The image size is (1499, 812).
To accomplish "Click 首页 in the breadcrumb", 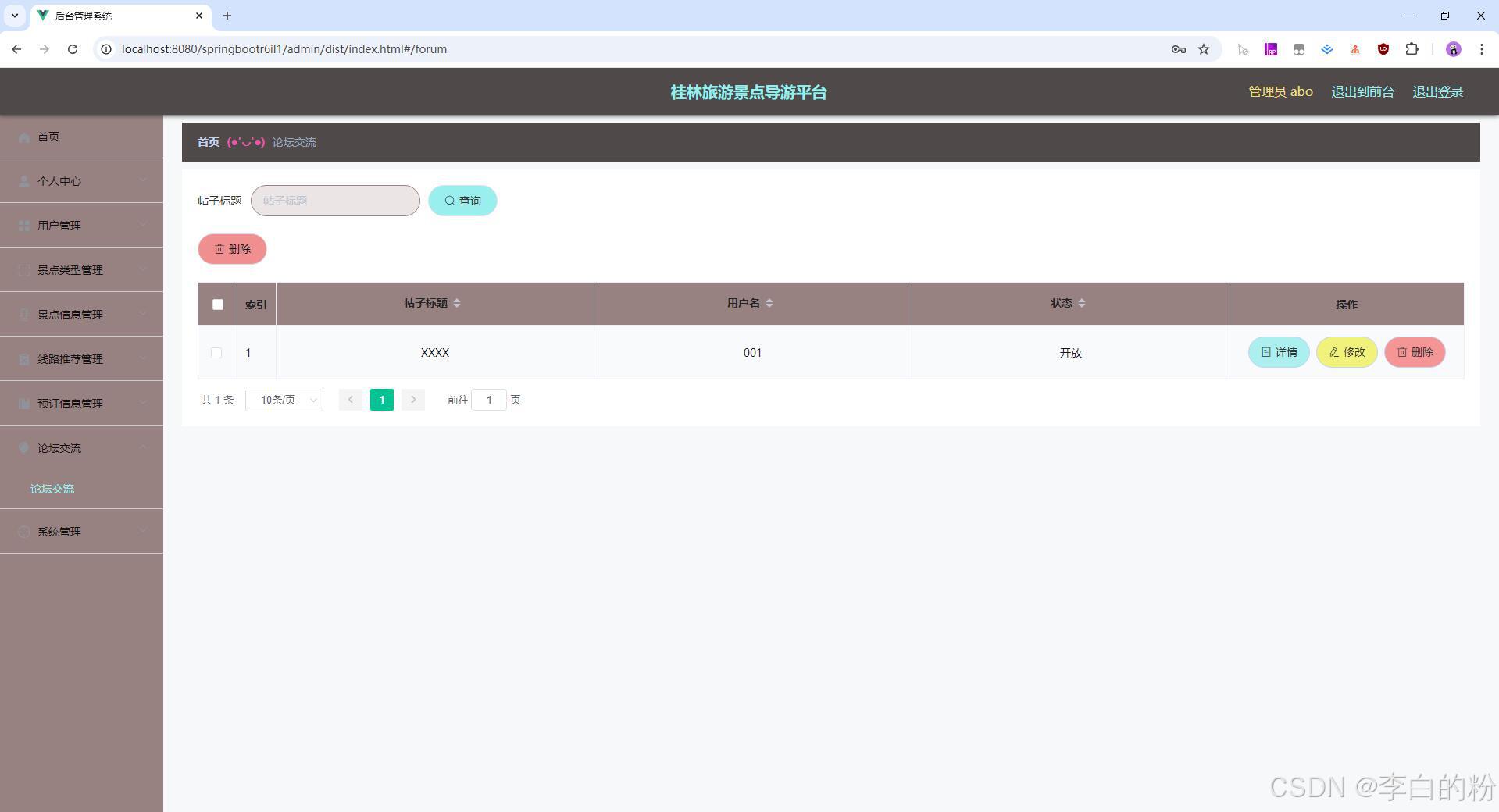I will (209, 142).
